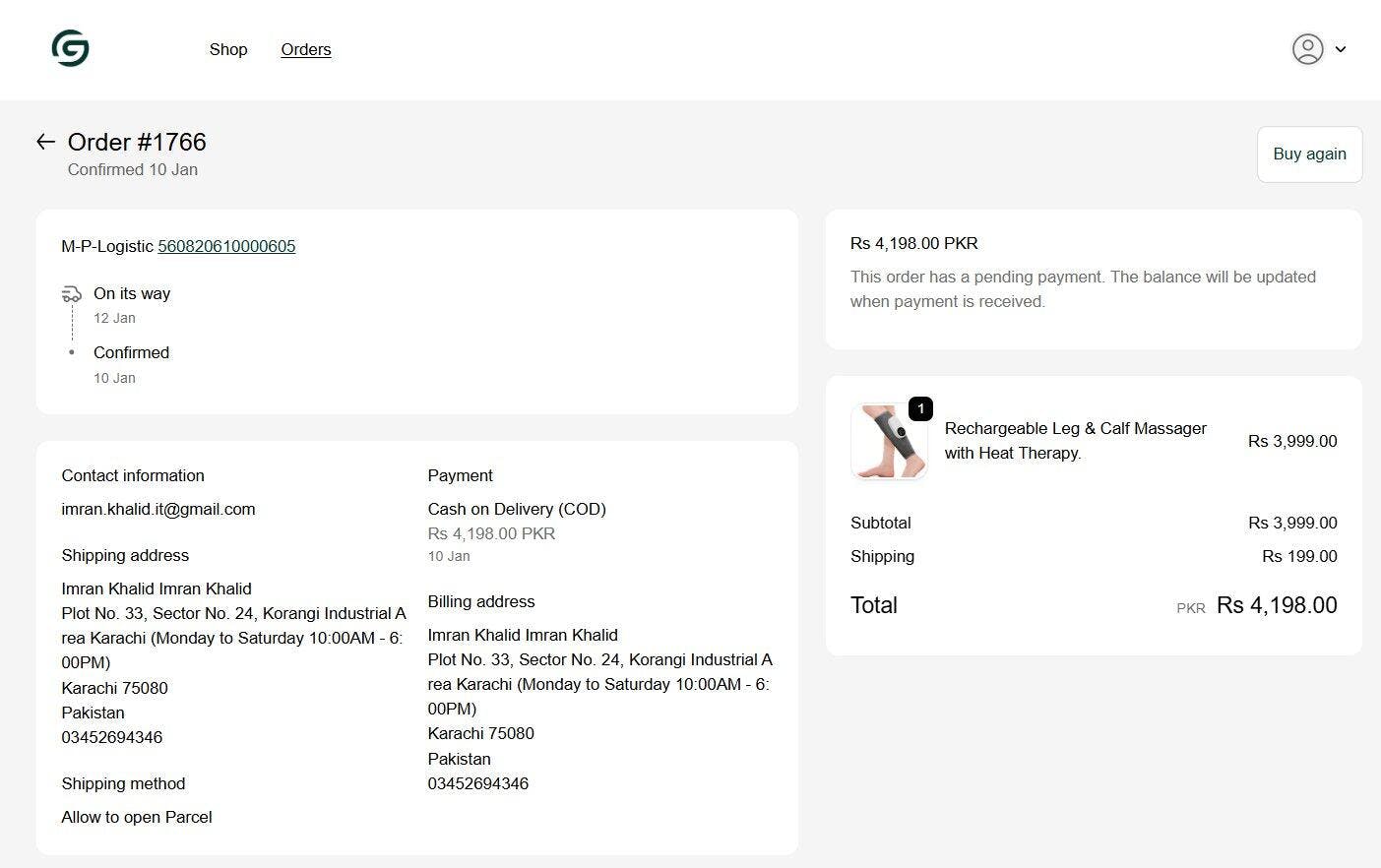Click the shipping address phone number
Image resolution: width=1381 pixels, height=868 pixels.
[x=112, y=737]
